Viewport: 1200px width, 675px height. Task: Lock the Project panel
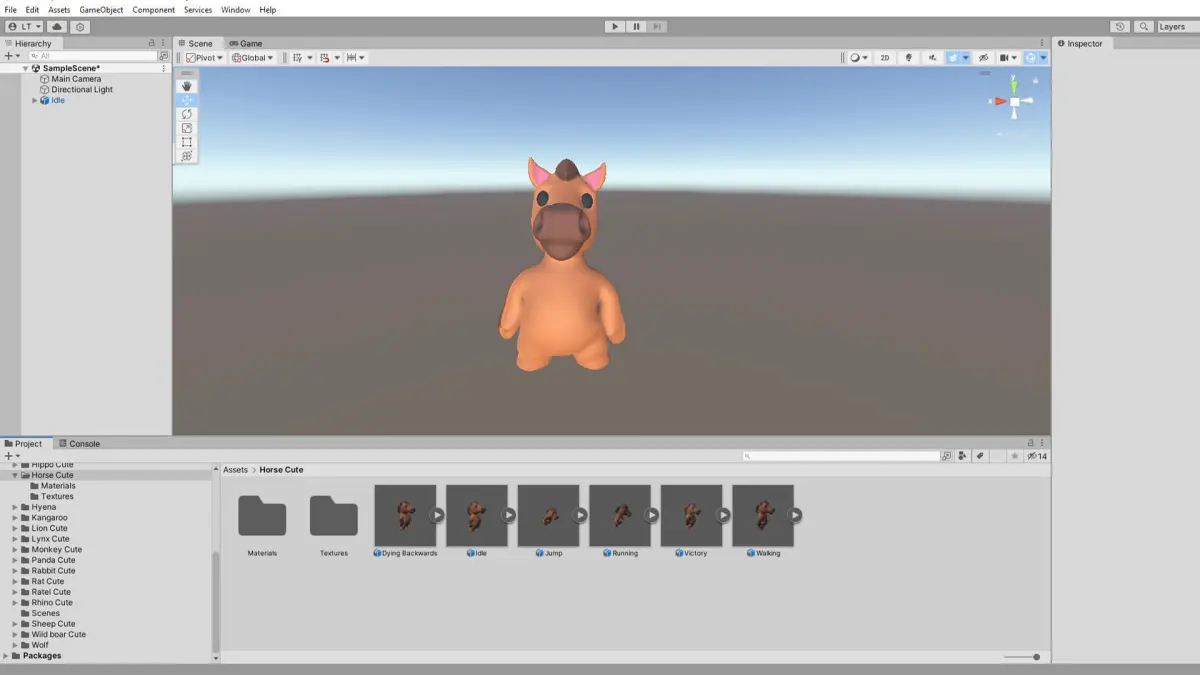click(1031, 443)
